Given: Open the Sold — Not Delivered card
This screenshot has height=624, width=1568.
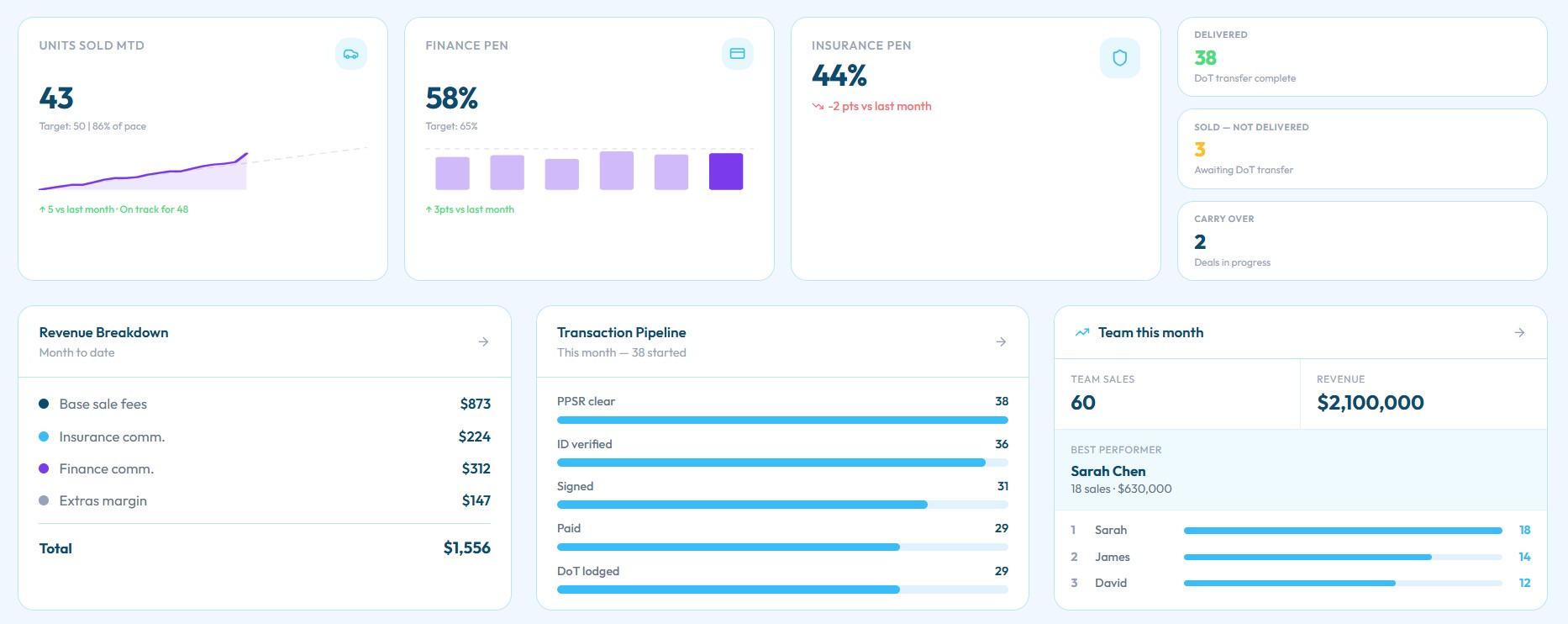Looking at the screenshot, I should [1362, 149].
